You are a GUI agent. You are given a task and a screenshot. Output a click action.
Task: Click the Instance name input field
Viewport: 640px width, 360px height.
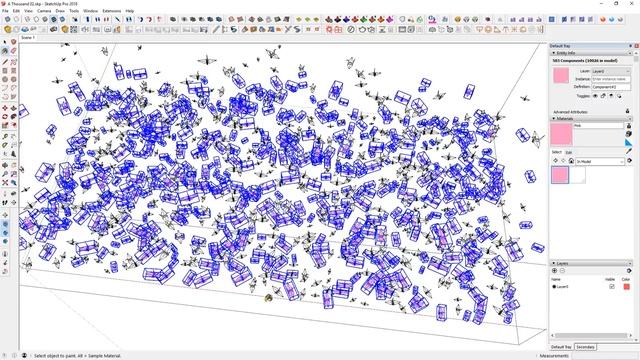611,79
